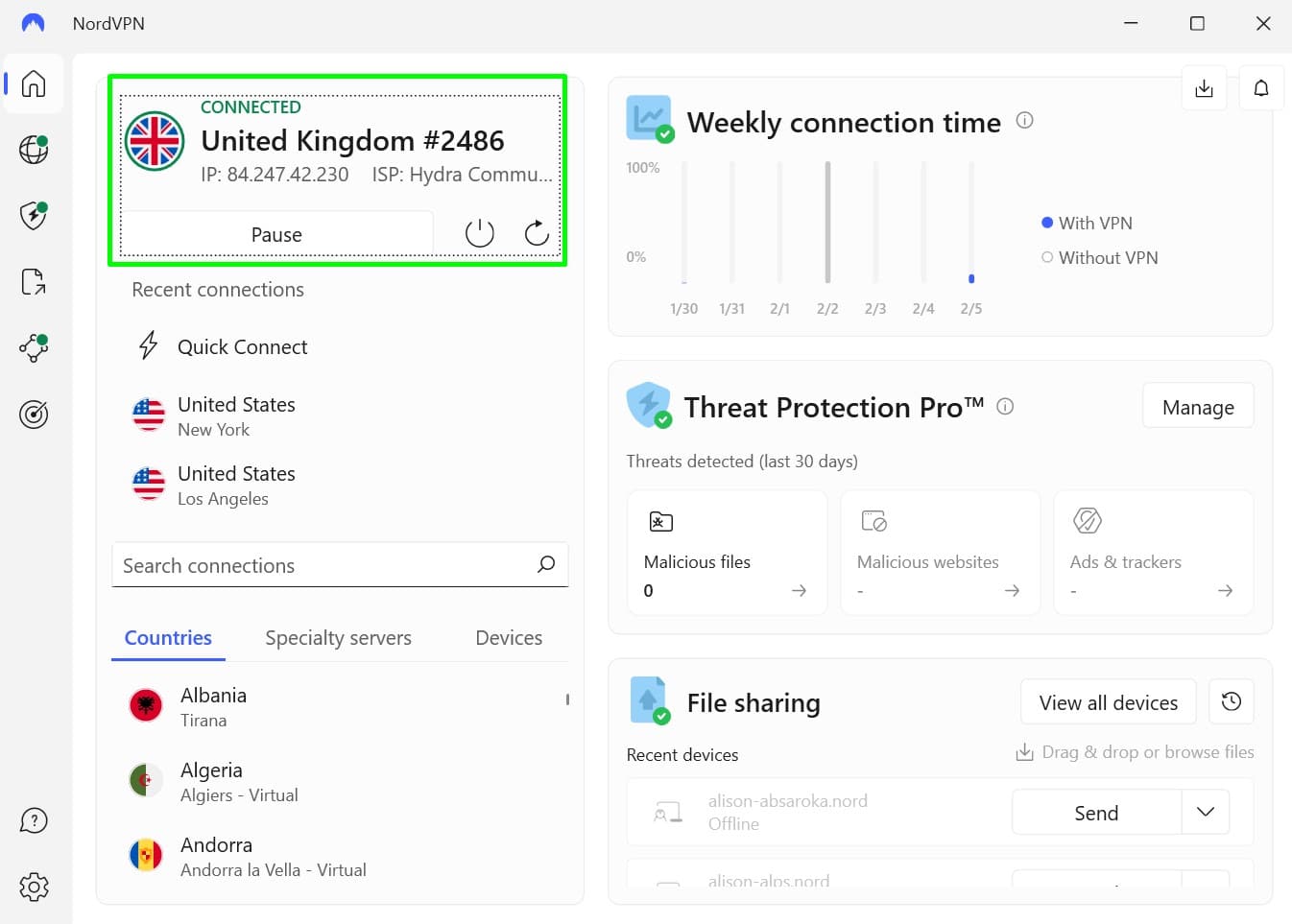The height and width of the screenshot is (924, 1292).
Task: Click the File sharing document icon
Action: [x=650, y=700]
